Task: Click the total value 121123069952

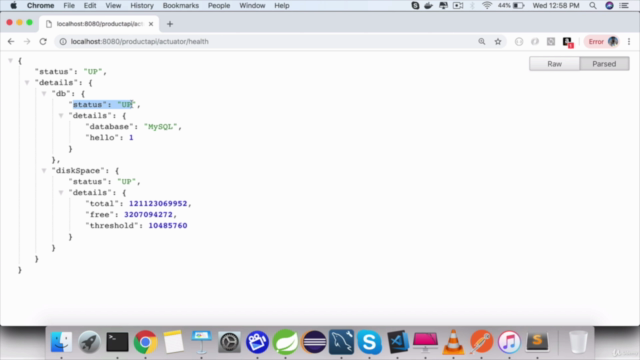Action: pyautogui.click(x=158, y=204)
